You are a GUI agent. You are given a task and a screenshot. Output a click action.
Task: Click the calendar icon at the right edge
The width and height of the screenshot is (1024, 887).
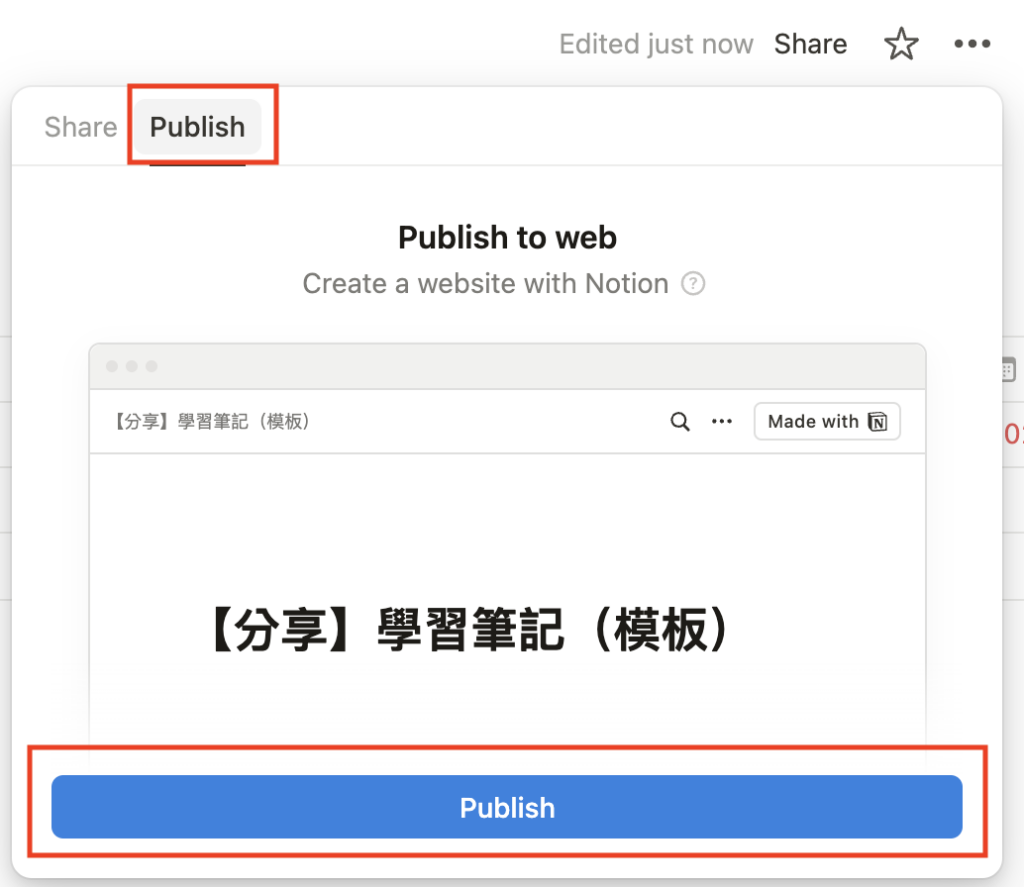point(1008,369)
